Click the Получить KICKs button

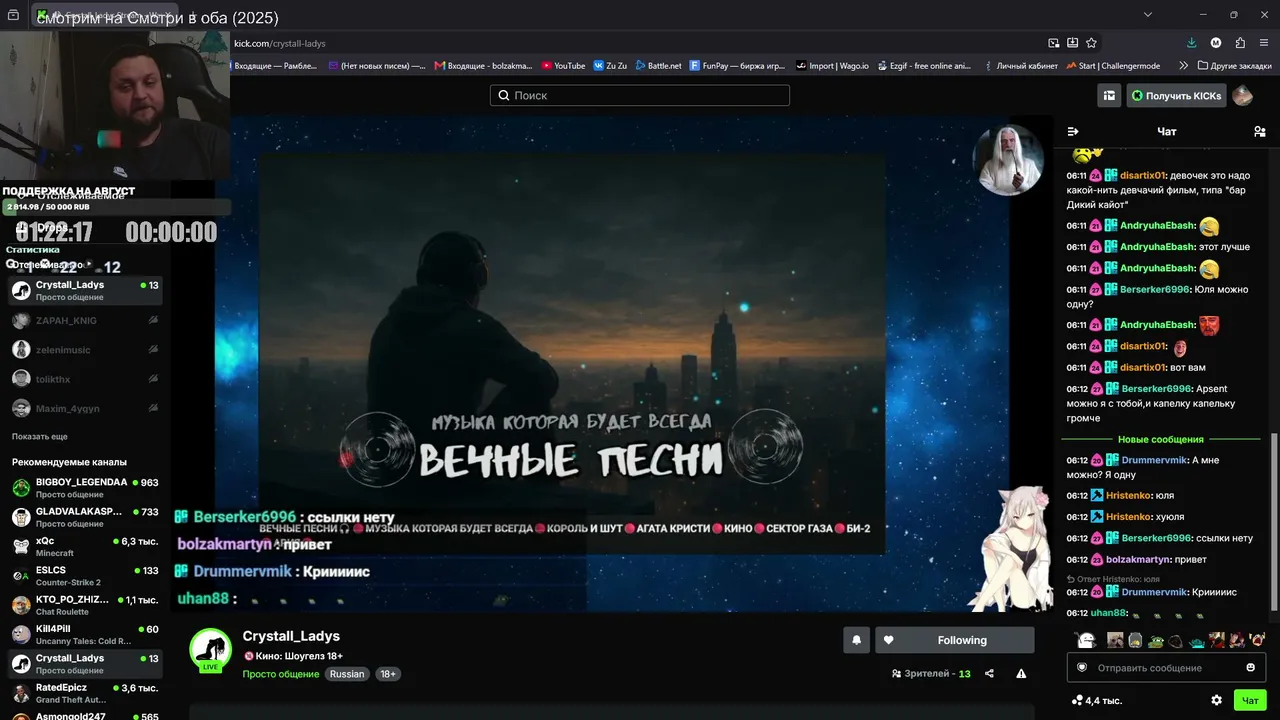point(1176,96)
